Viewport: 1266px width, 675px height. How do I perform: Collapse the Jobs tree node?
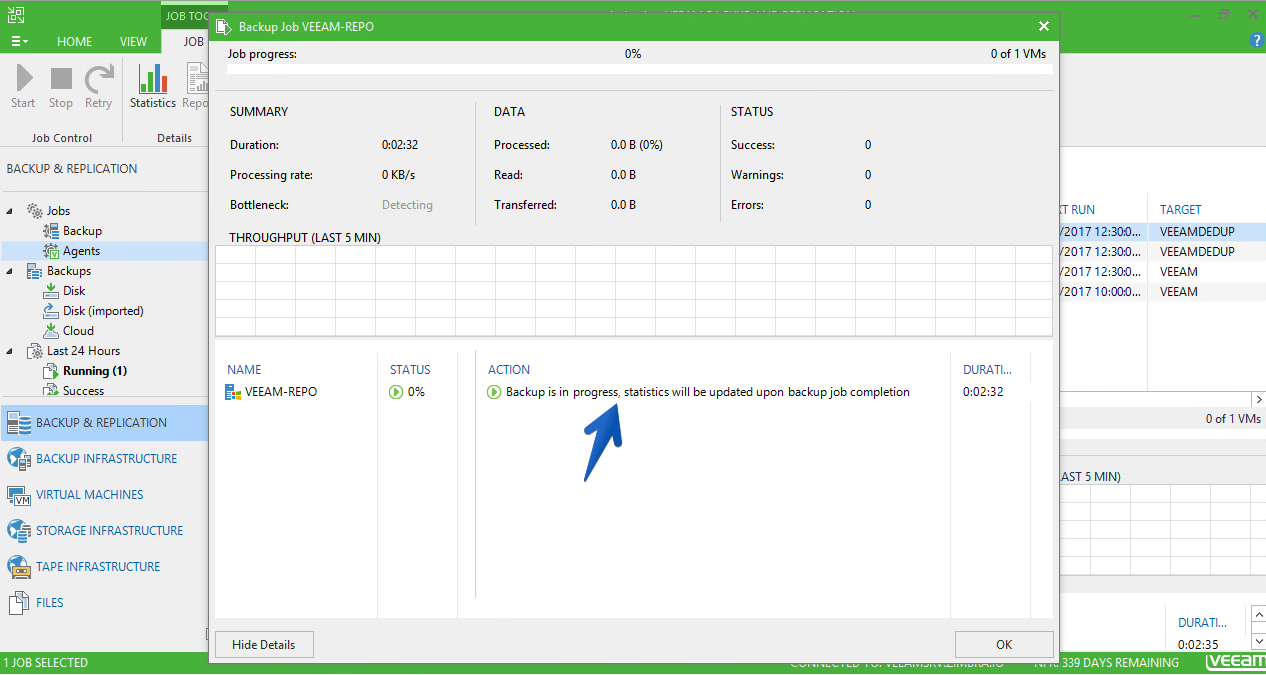[x=11, y=211]
